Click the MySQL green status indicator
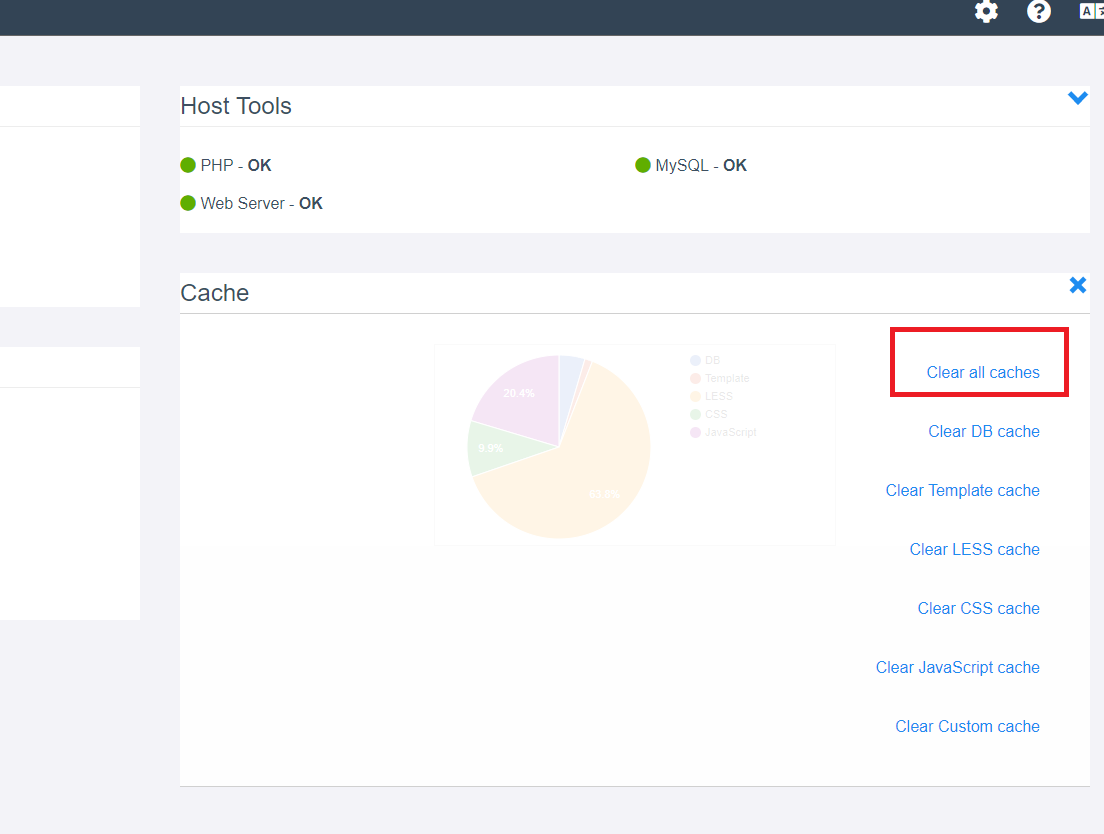 pyautogui.click(x=643, y=165)
